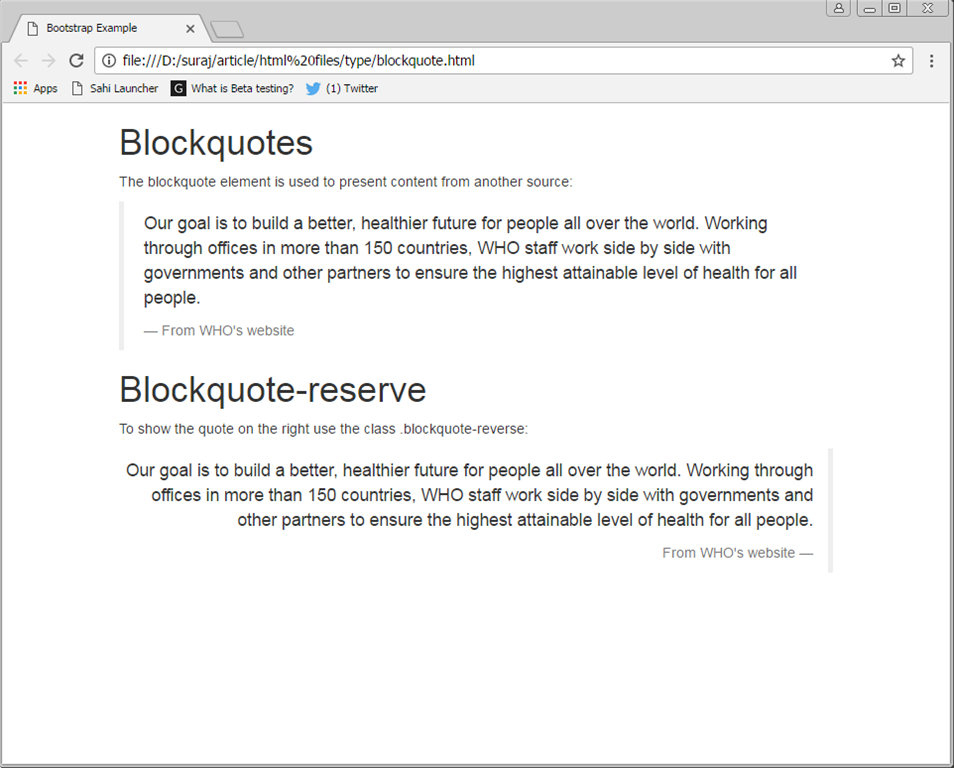This screenshot has width=954, height=768.
Task: Click the 'From WHO's website —' right-aligned footer
Action: [x=737, y=553]
